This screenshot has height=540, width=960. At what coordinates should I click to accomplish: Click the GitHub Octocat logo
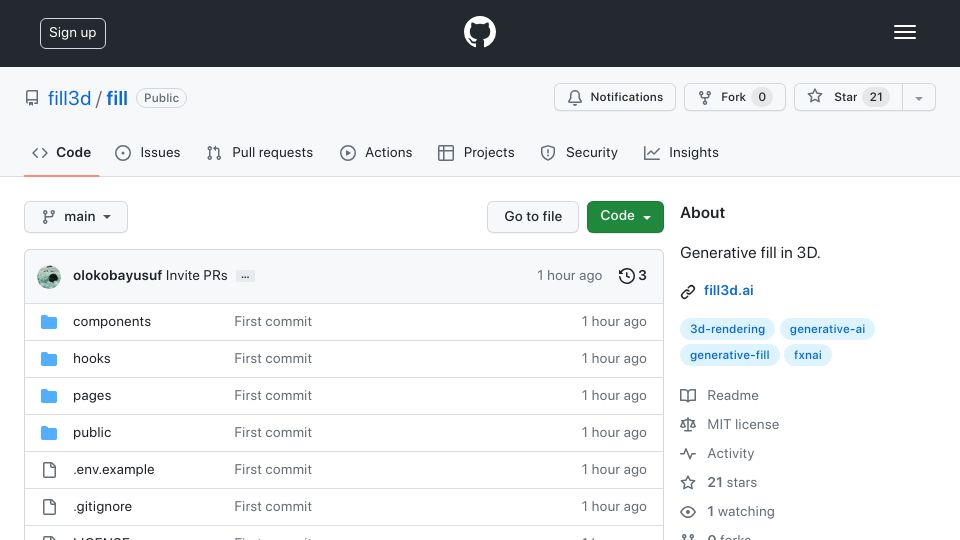point(479,32)
